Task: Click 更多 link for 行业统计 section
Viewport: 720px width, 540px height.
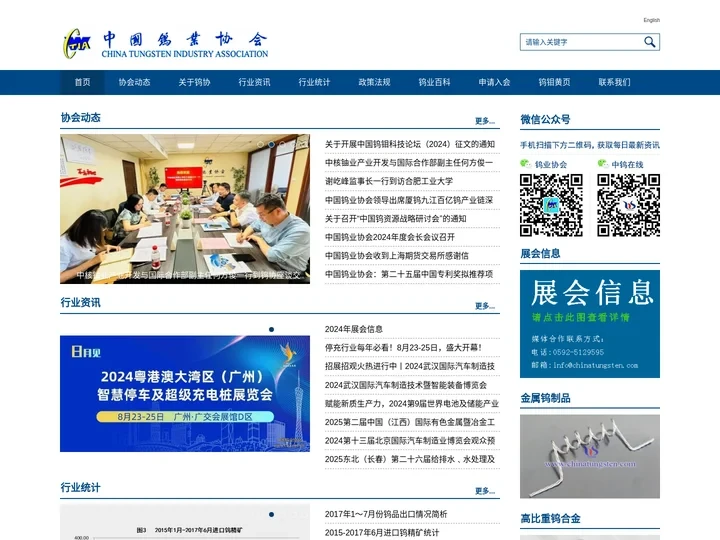Action: [485, 491]
